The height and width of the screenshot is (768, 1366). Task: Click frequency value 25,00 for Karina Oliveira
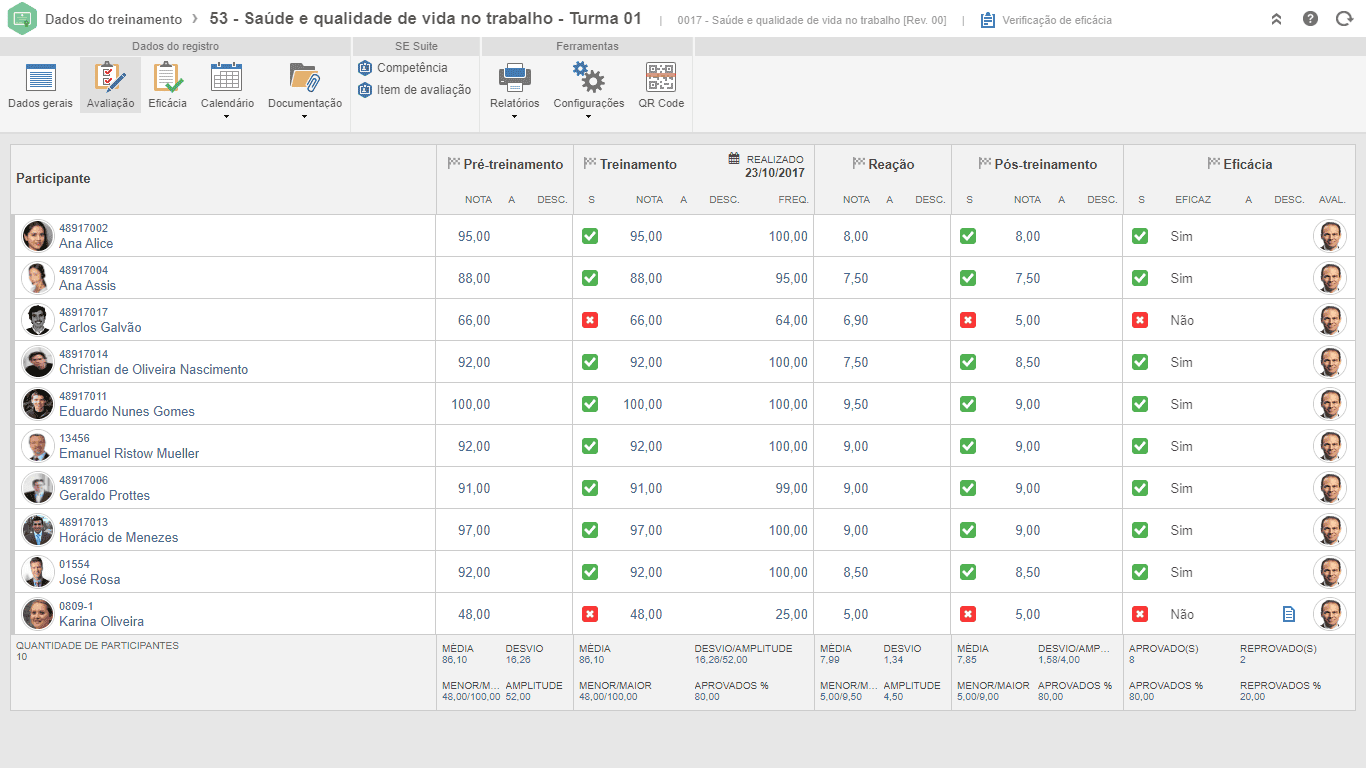791,614
